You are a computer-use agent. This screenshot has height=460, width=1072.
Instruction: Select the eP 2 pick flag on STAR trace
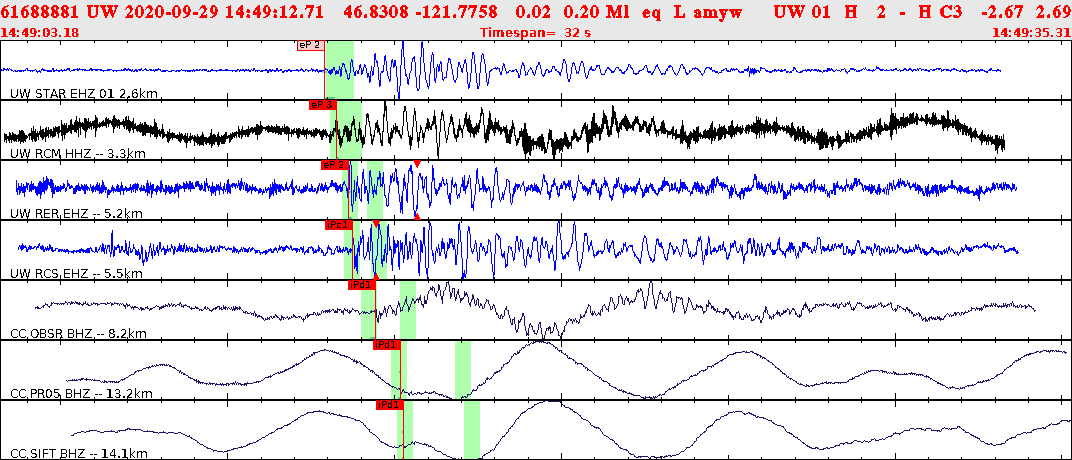pyautogui.click(x=310, y=45)
